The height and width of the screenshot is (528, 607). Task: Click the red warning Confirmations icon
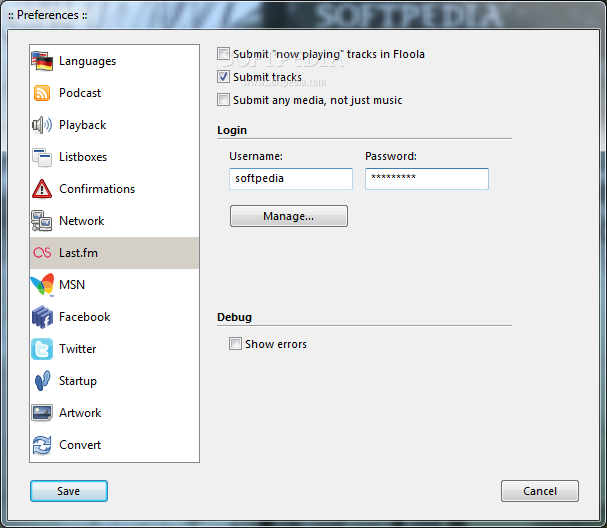click(x=42, y=189)
